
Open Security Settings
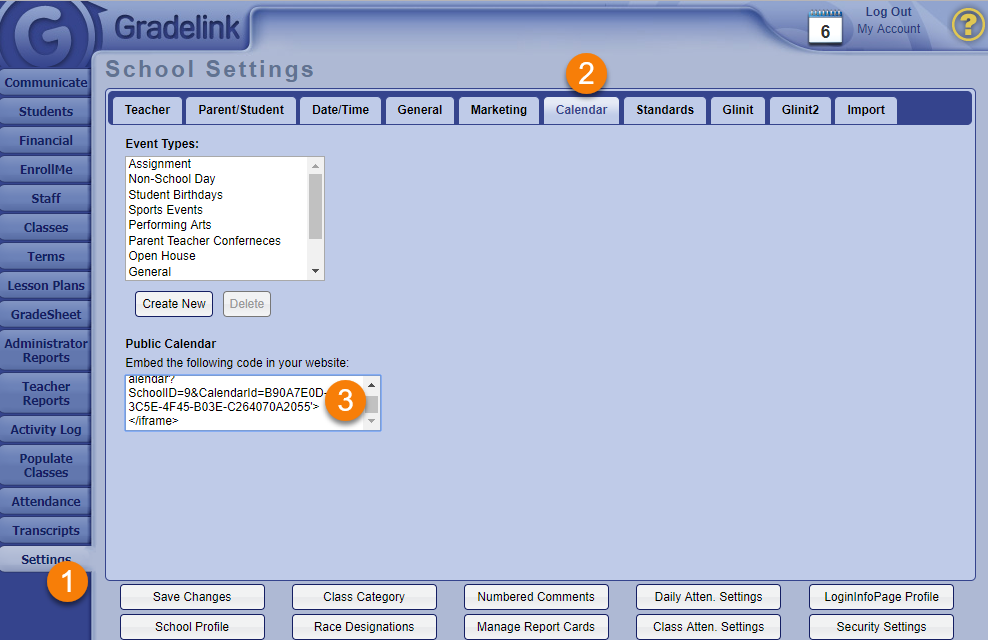click(x=881, y=627)
